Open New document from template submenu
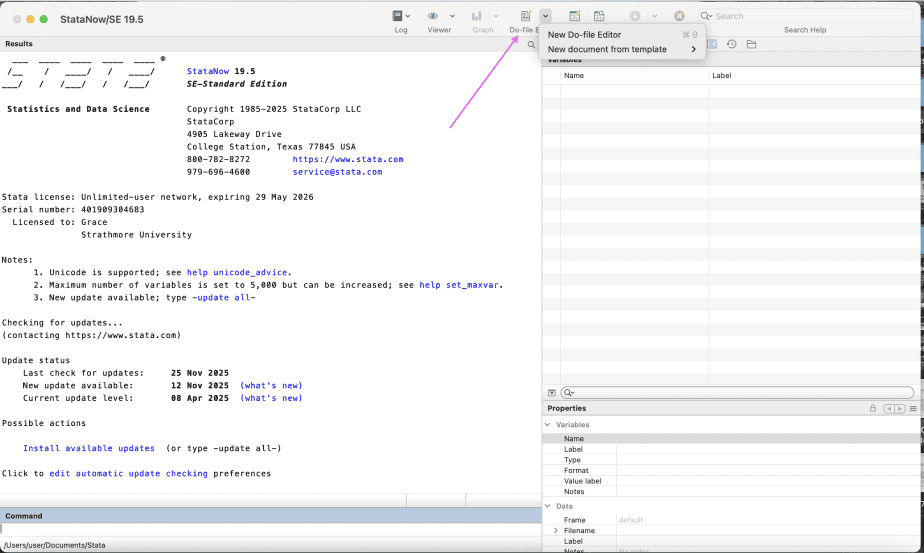924x553 pixels. [x=607, y=49]
